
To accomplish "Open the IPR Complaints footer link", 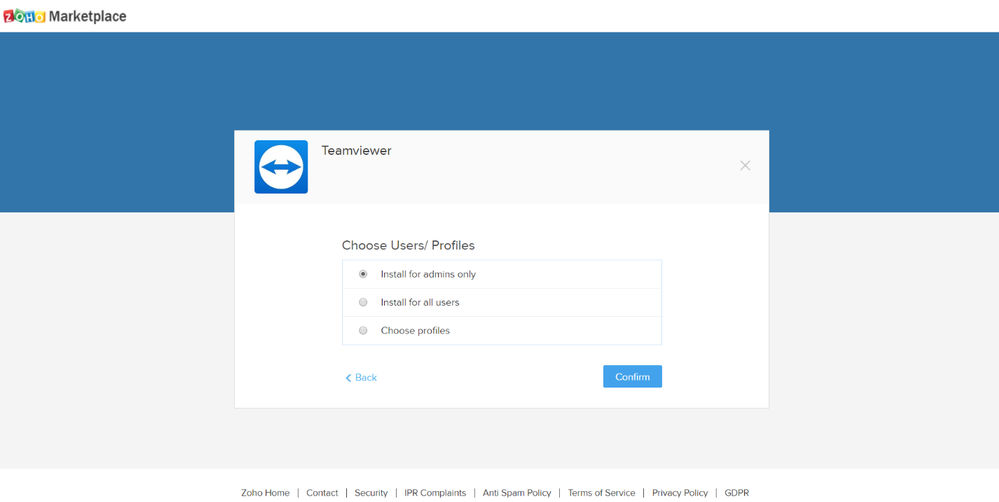I will coord(435,493).
